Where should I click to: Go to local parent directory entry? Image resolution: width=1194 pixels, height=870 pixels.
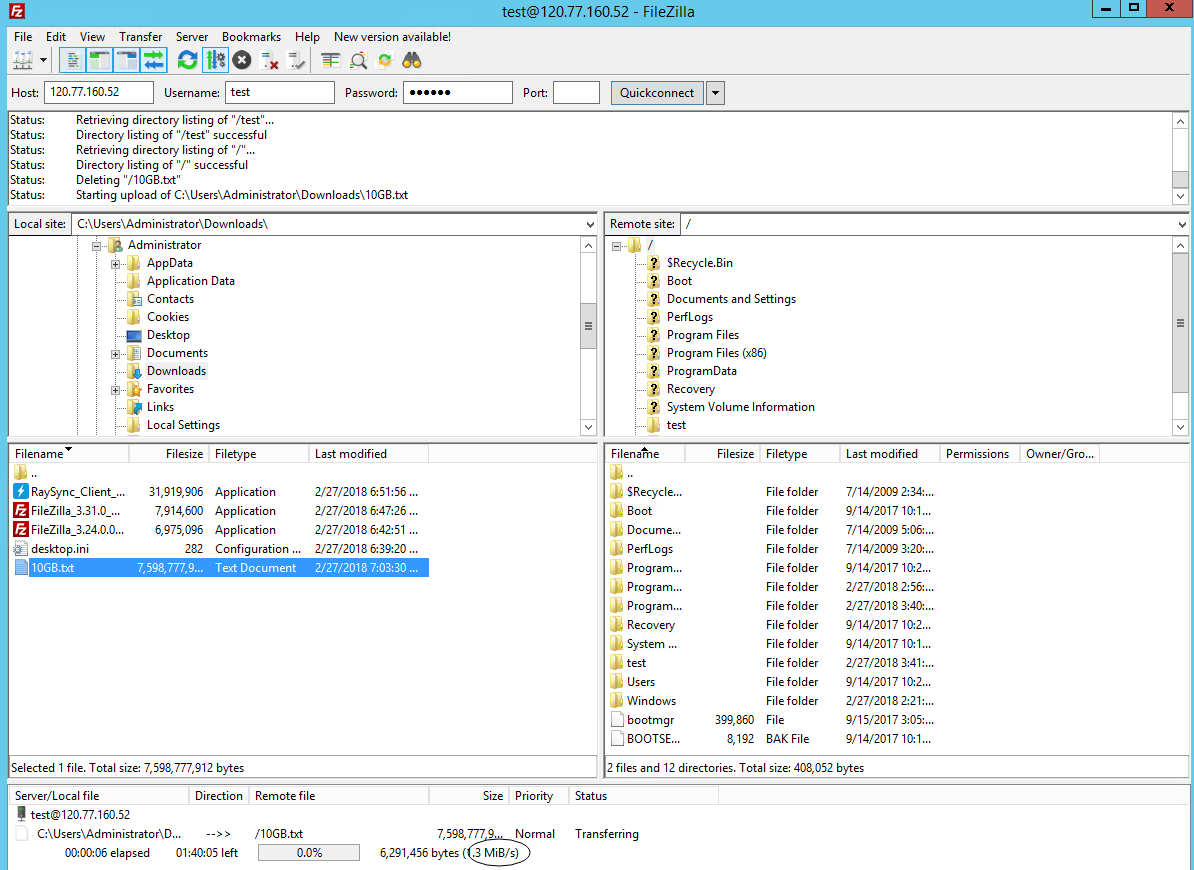(x=24, y=473)
